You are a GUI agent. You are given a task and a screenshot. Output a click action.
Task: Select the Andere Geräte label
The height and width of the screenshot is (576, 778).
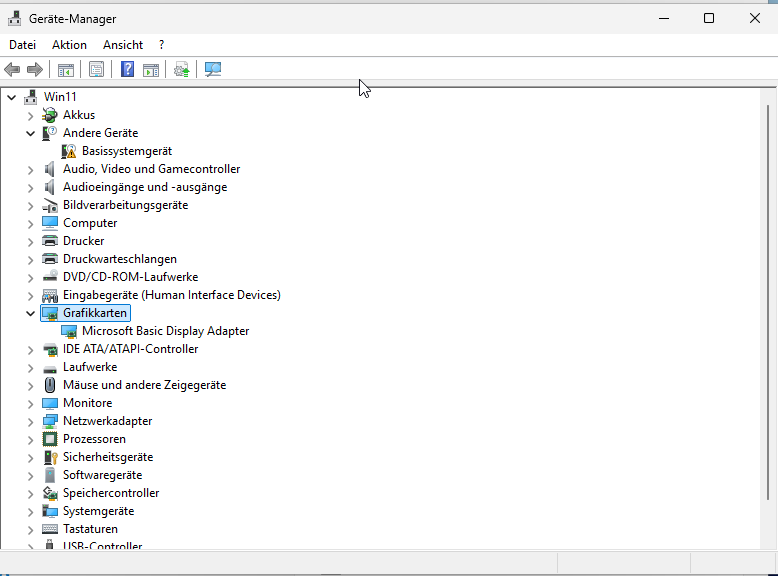coord(100,133)
